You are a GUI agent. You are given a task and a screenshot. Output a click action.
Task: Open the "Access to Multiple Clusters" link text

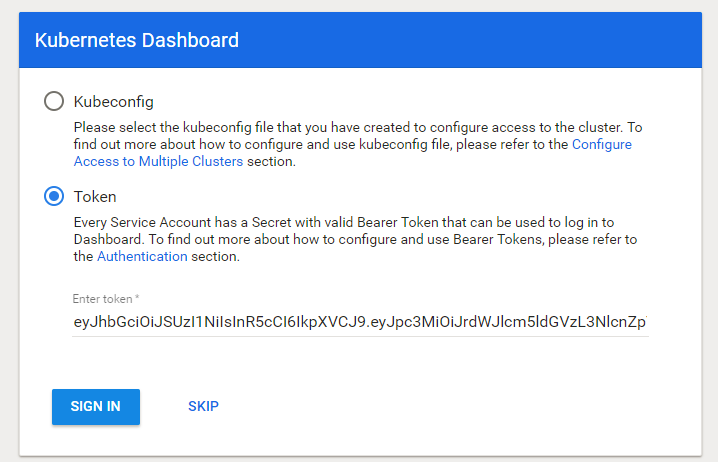click(x=159, y=162)
